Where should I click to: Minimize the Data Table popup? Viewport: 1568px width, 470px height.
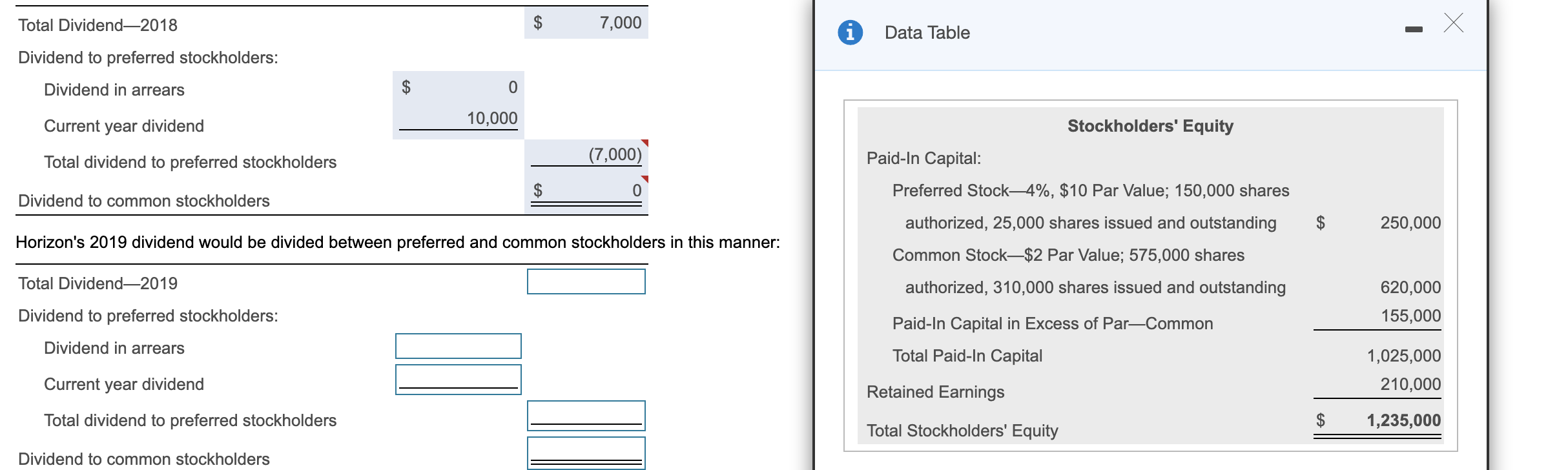click(1413, 30)
